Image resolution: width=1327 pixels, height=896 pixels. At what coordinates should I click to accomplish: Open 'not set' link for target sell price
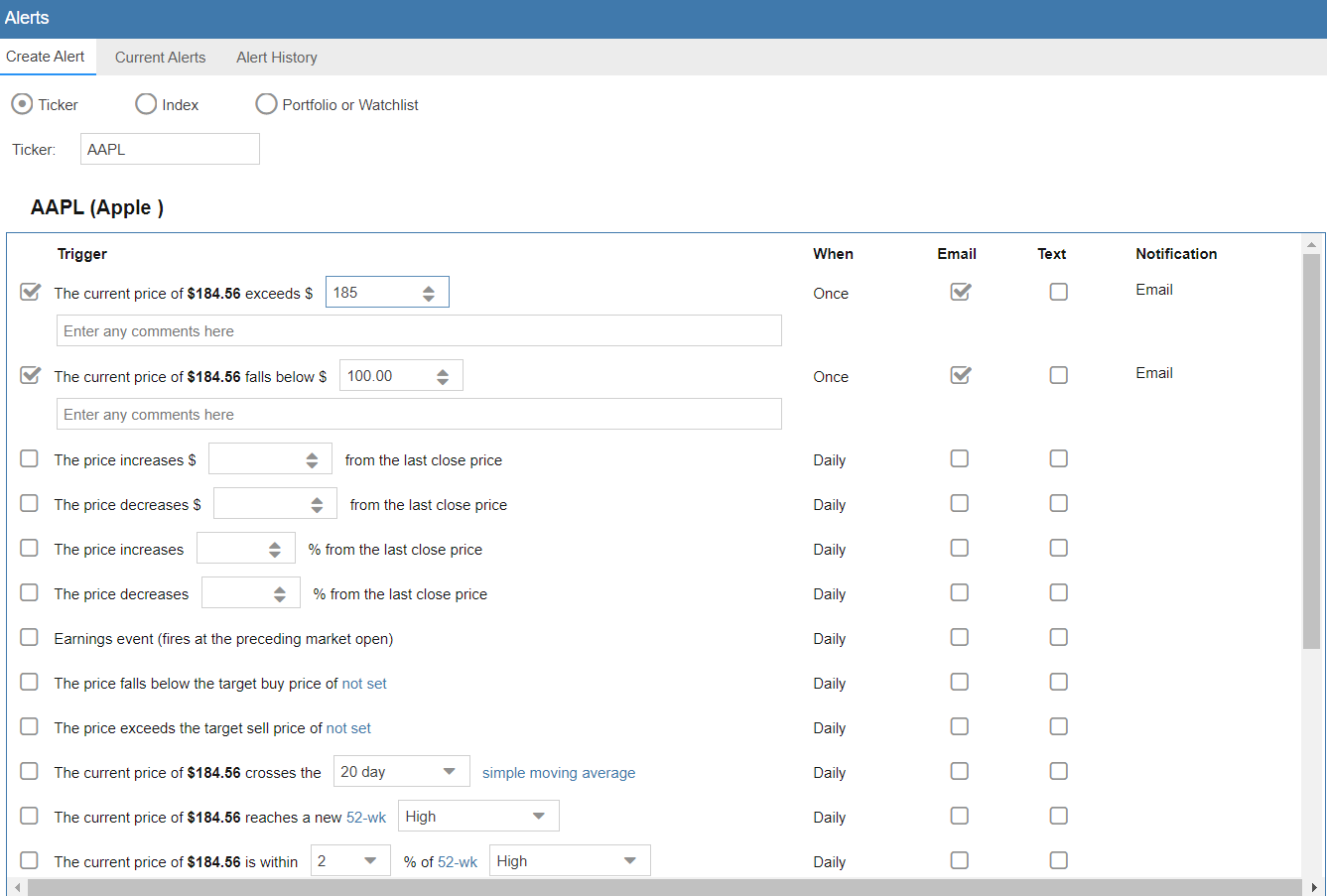(x=348, y=728)
